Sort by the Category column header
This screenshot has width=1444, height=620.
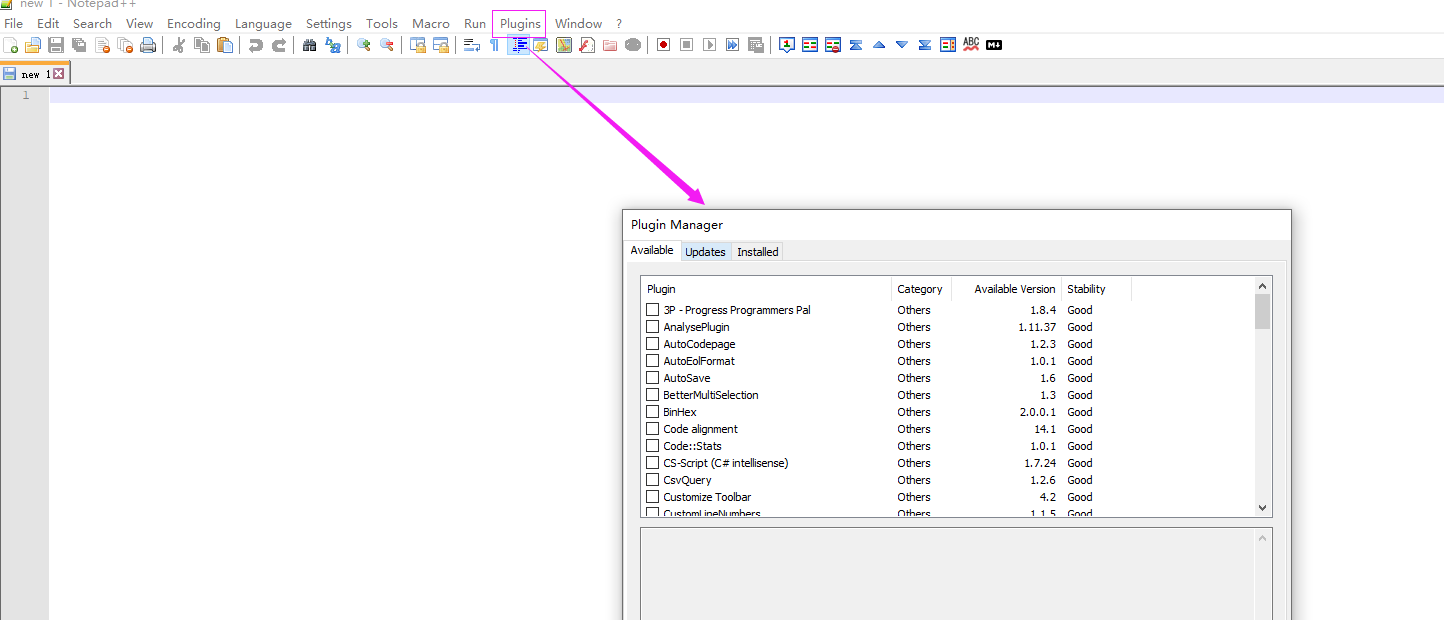coord(921,289)
